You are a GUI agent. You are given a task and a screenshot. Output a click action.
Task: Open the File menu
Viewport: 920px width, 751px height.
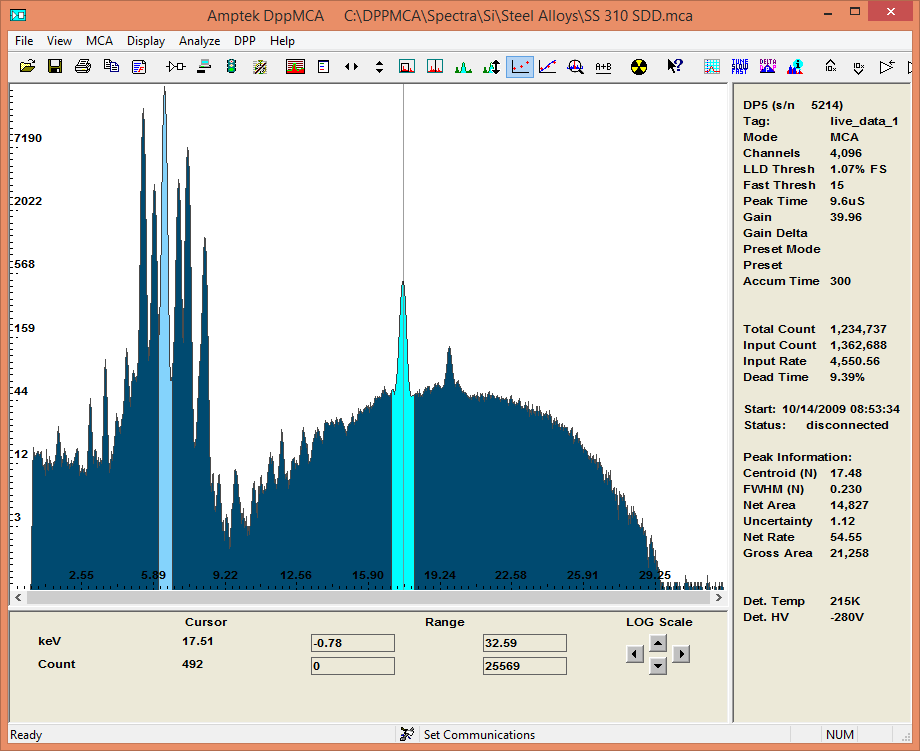pyautogui.click(x=24, y=40)
